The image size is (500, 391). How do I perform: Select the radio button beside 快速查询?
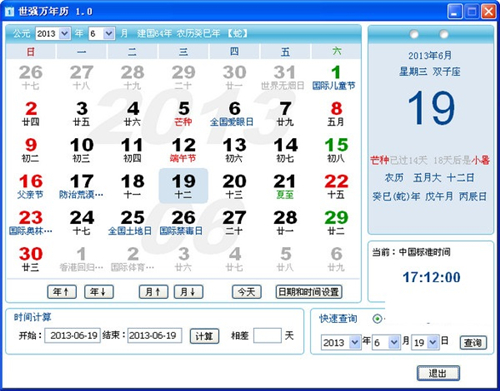pos(377,319)
